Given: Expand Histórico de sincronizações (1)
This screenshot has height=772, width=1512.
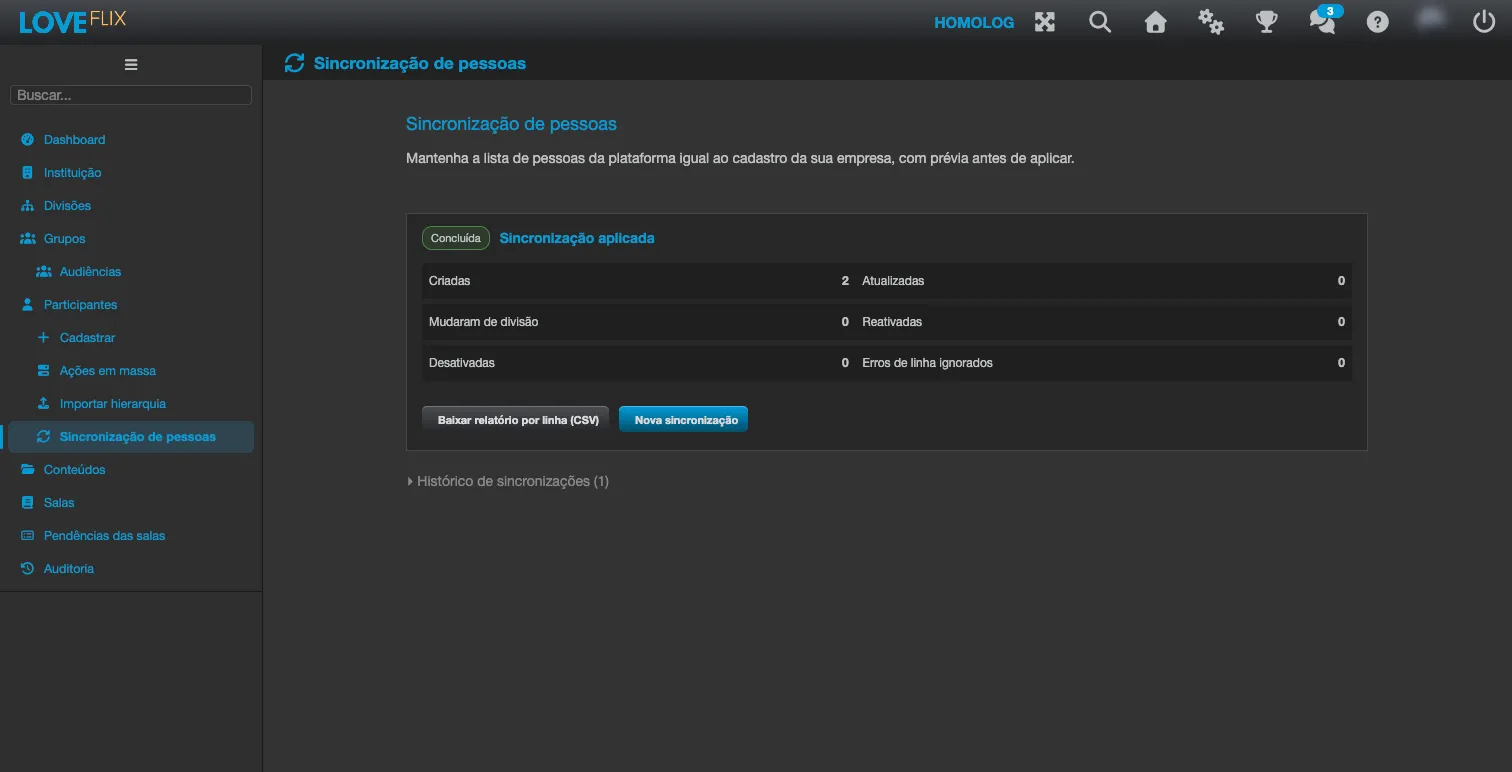Looking at the screenshot, I should tap(508, 481).
